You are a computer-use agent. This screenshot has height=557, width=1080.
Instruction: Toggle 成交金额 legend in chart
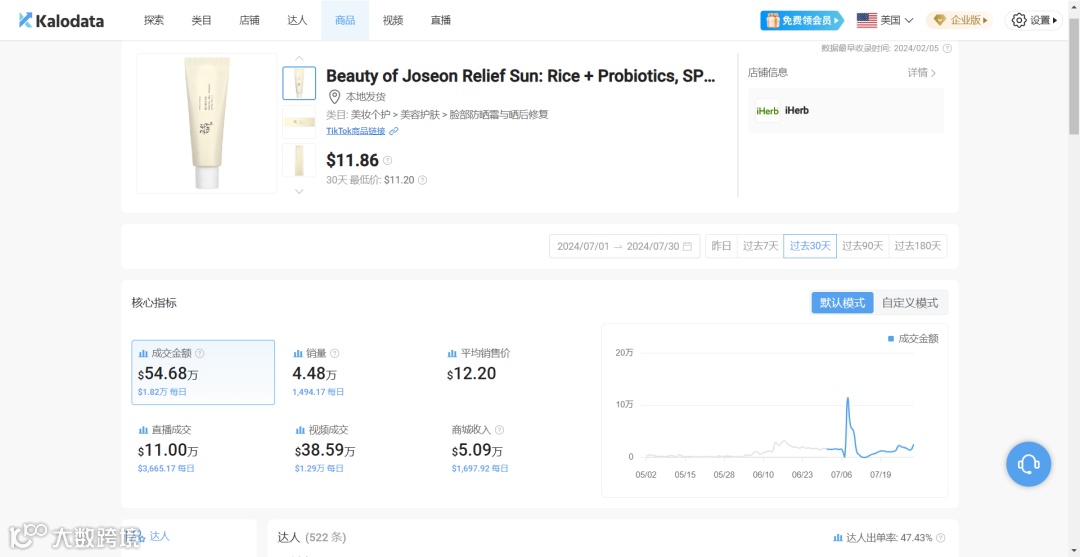(913, 339)
